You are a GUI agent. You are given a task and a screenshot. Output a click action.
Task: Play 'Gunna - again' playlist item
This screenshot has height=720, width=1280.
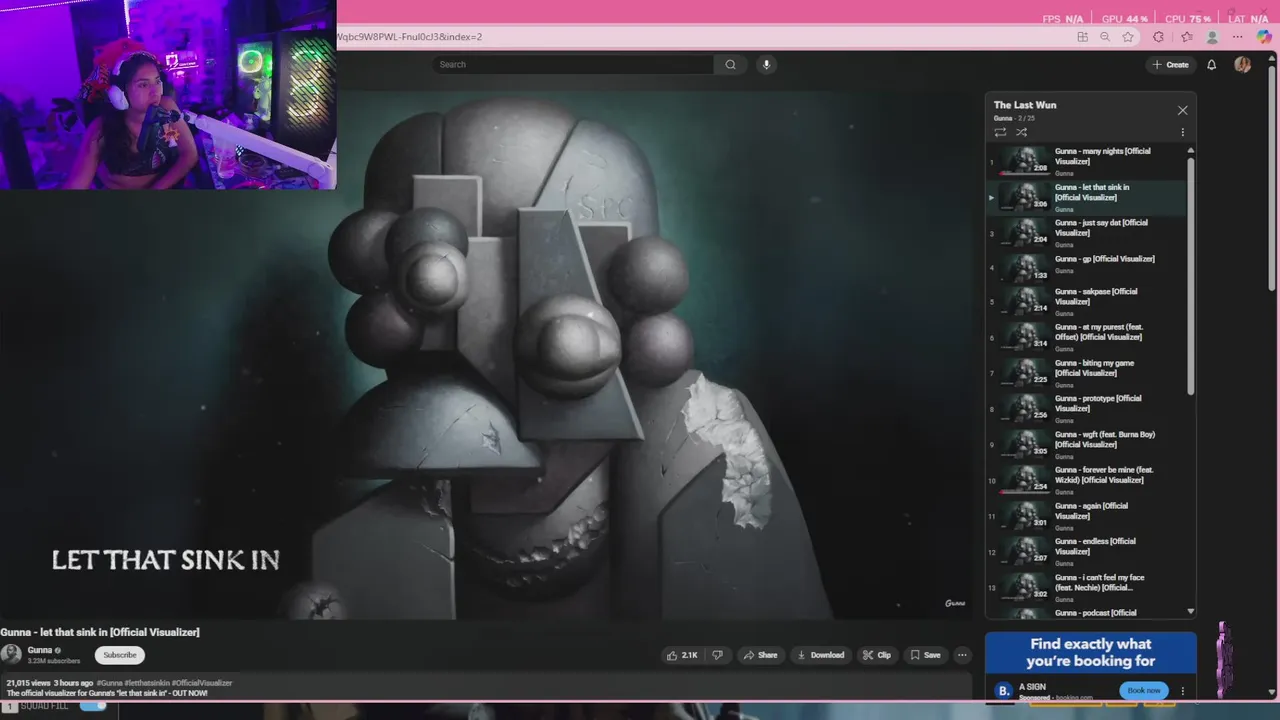click(1088, 516)
